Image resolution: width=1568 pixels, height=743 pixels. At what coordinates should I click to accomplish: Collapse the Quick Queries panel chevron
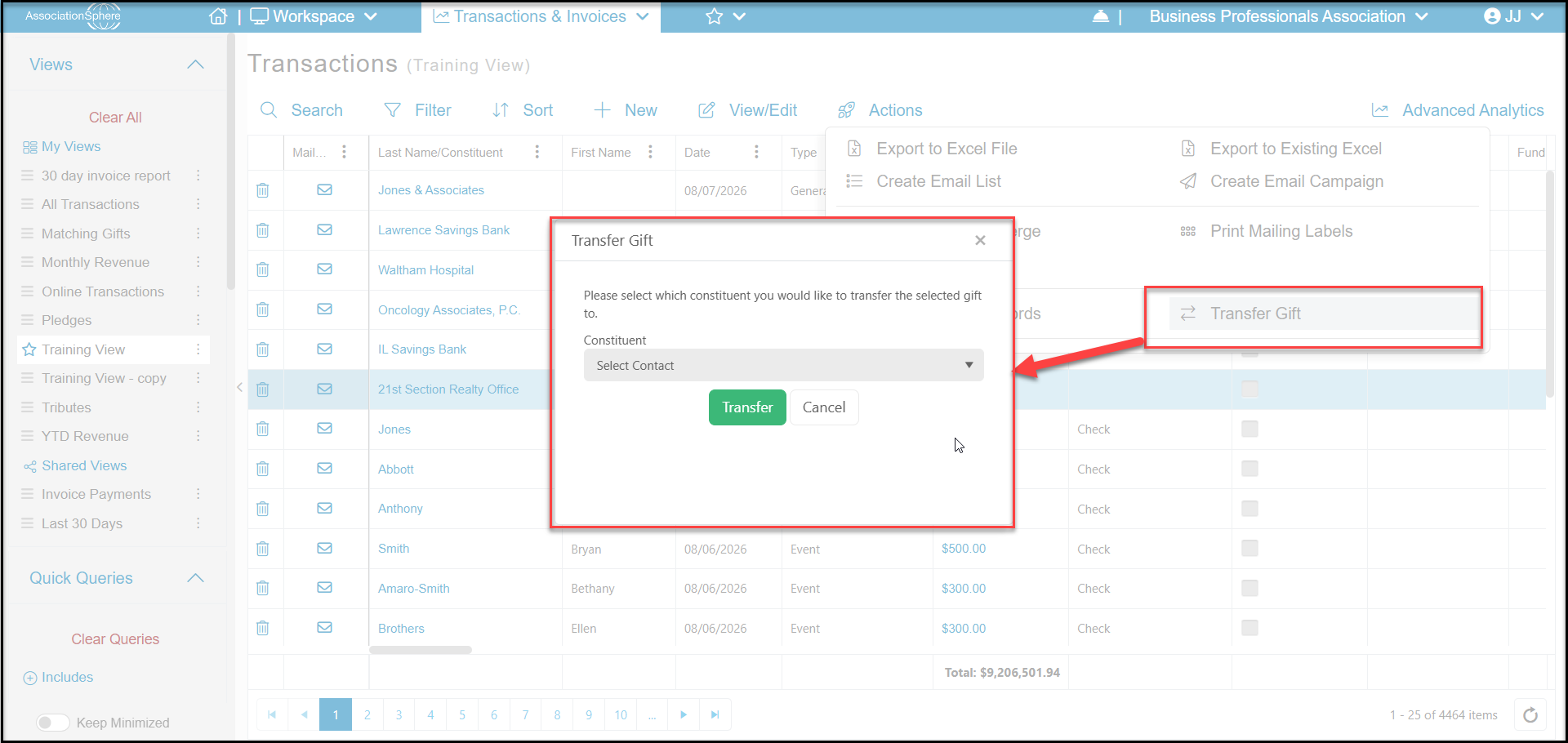click(195, 578)
